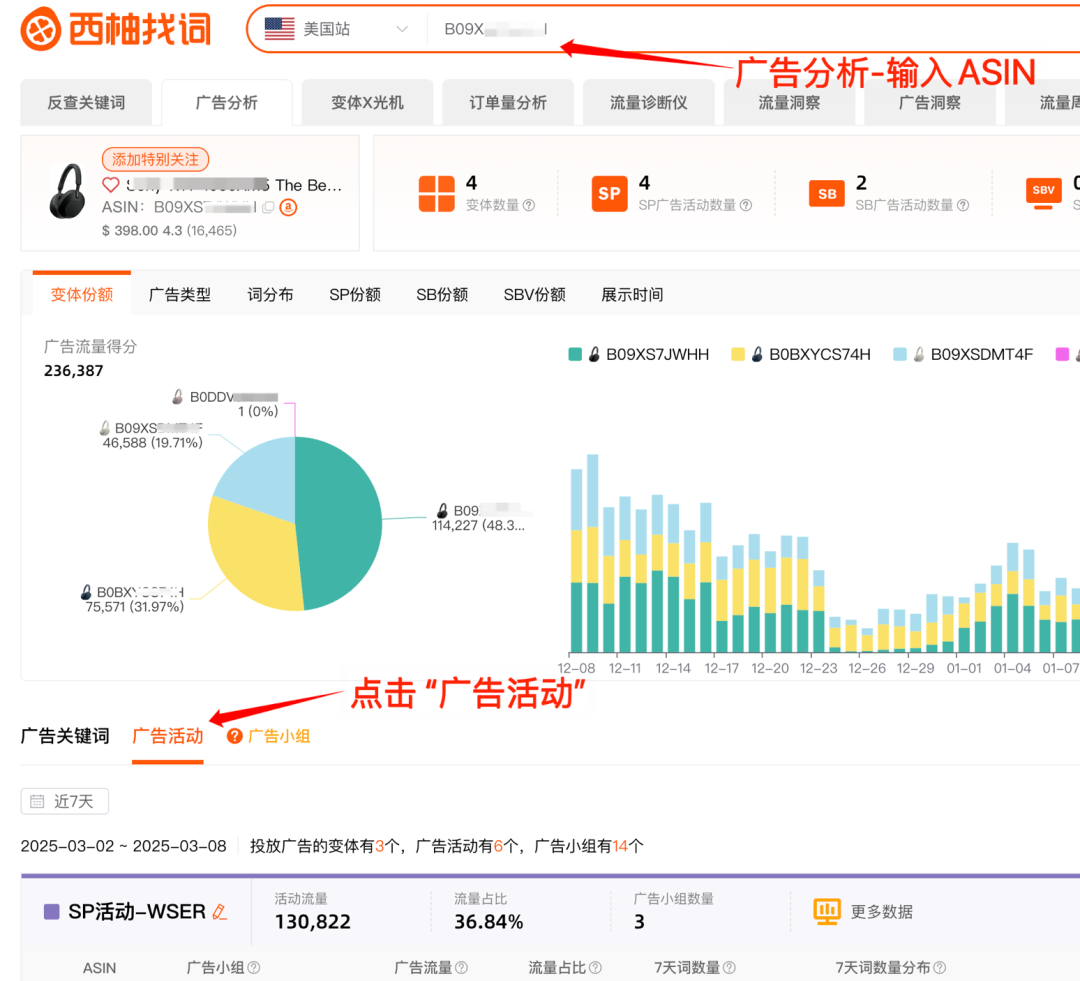
Task: Click the date range 2025-03-02 ~ 2025-03-08
Action: pyautogui.click(x=123, y=846)
